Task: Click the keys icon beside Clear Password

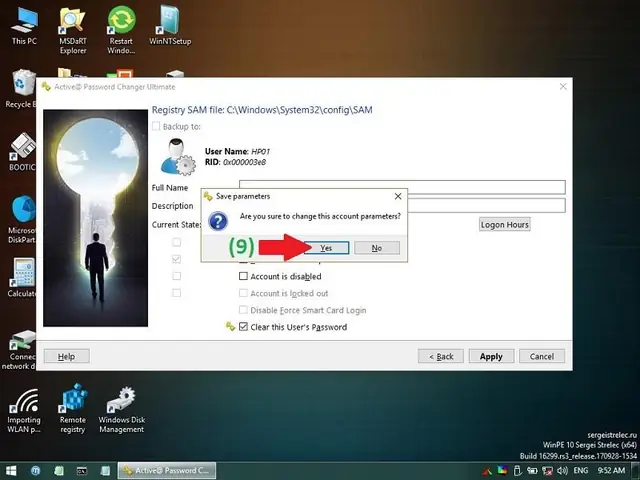Action: (x=230, y=326)
